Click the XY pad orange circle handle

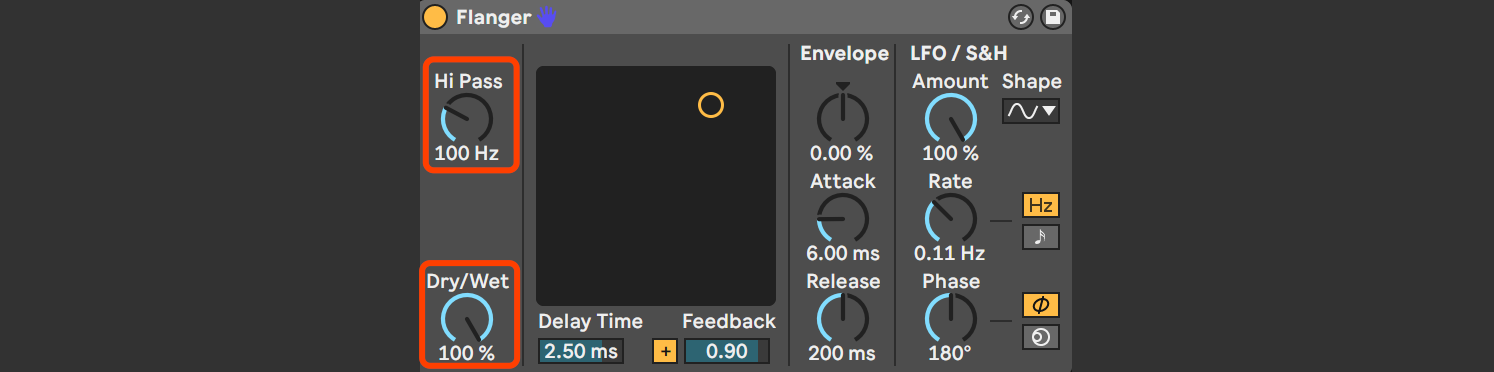pyautogui.click(x=710, y=105)
